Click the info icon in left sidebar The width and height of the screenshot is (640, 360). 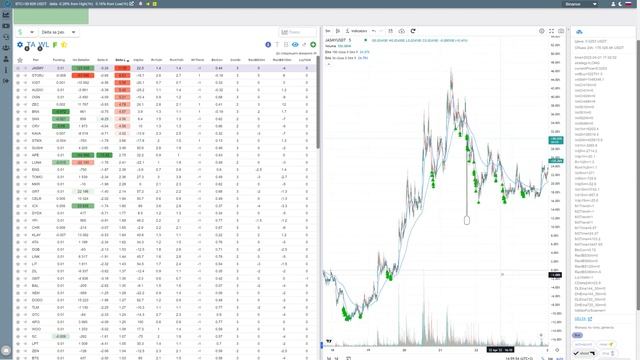pos(6,70)
